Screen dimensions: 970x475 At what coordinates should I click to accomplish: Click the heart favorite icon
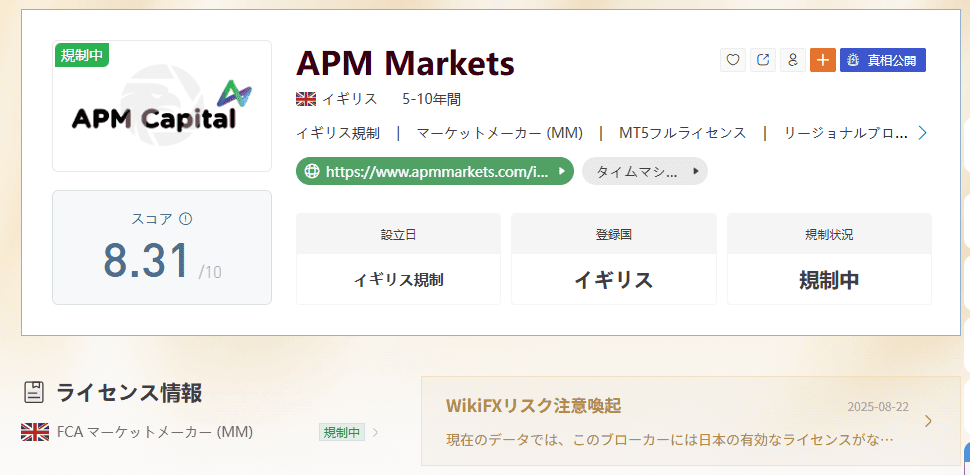pyautogui.click(x=733, y=60)
